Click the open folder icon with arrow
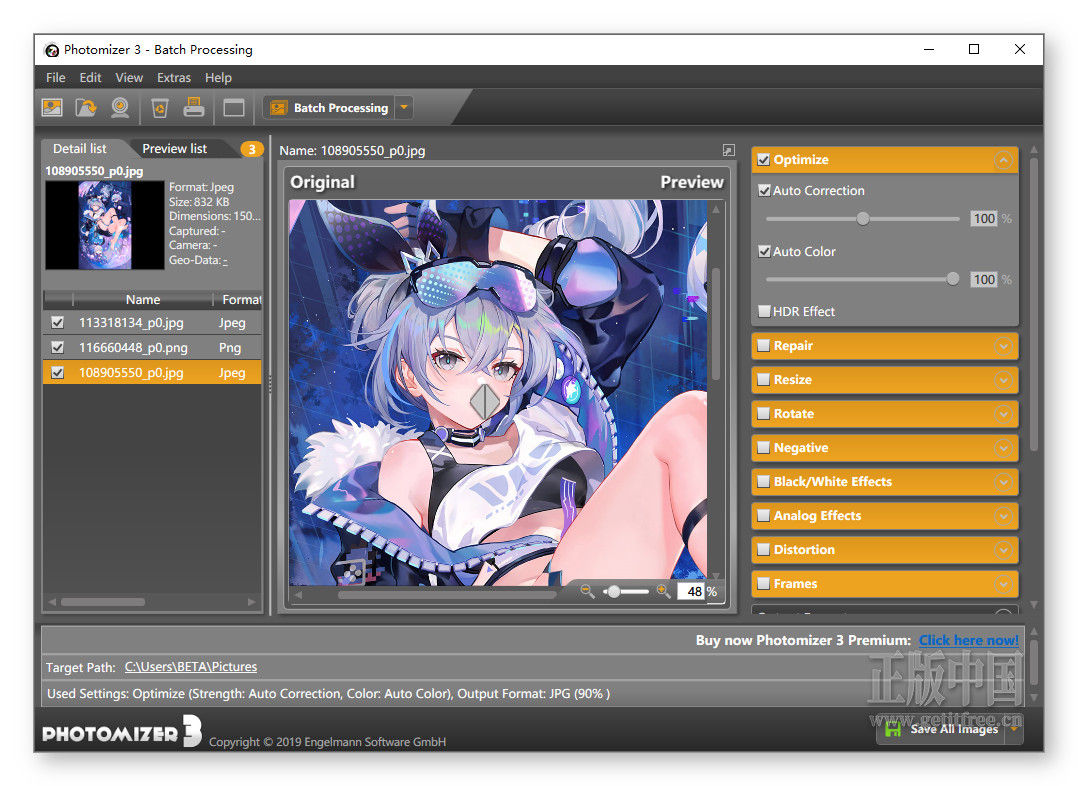 (86, 107)
